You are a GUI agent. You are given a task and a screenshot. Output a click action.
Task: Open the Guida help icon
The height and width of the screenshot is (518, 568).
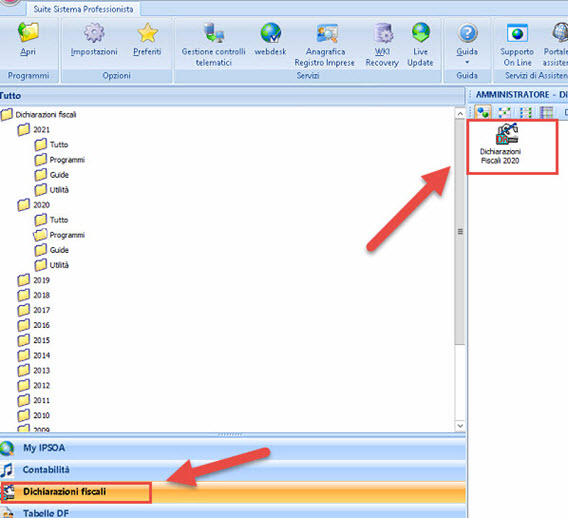point(467,39)
